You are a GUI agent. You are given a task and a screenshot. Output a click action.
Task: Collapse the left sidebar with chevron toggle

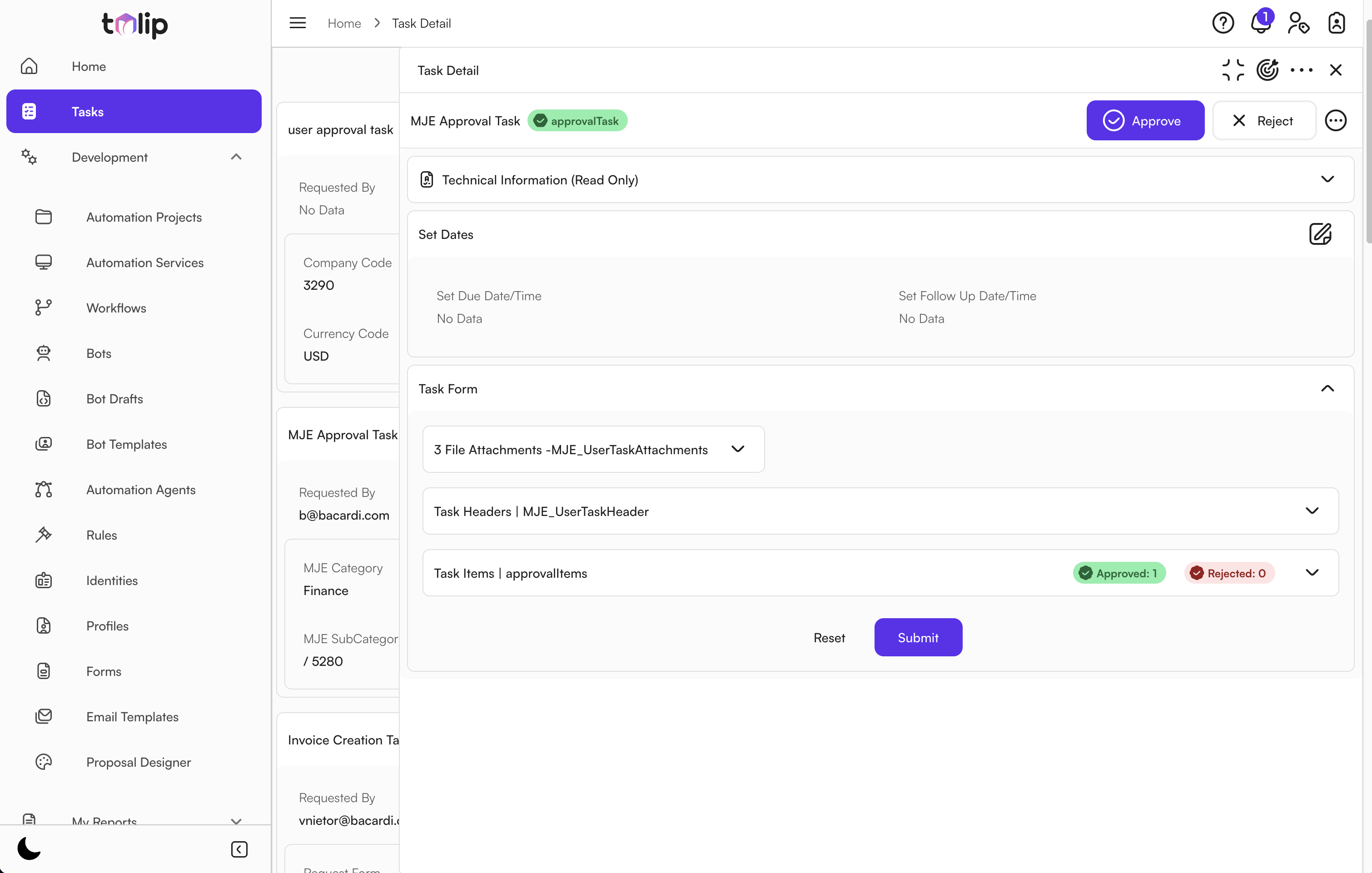[239, 849]
